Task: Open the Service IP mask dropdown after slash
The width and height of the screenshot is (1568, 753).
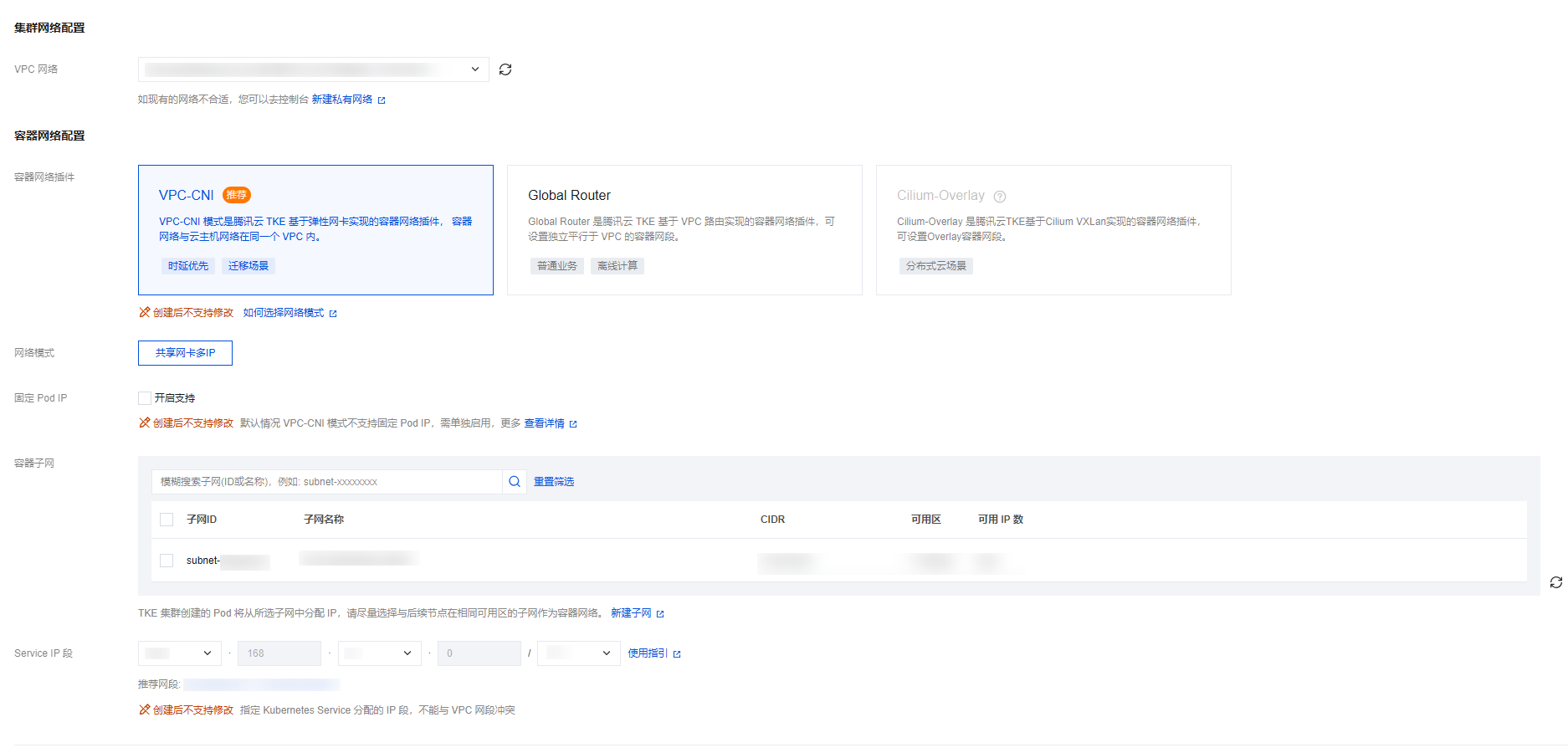Action: (578, 653)
